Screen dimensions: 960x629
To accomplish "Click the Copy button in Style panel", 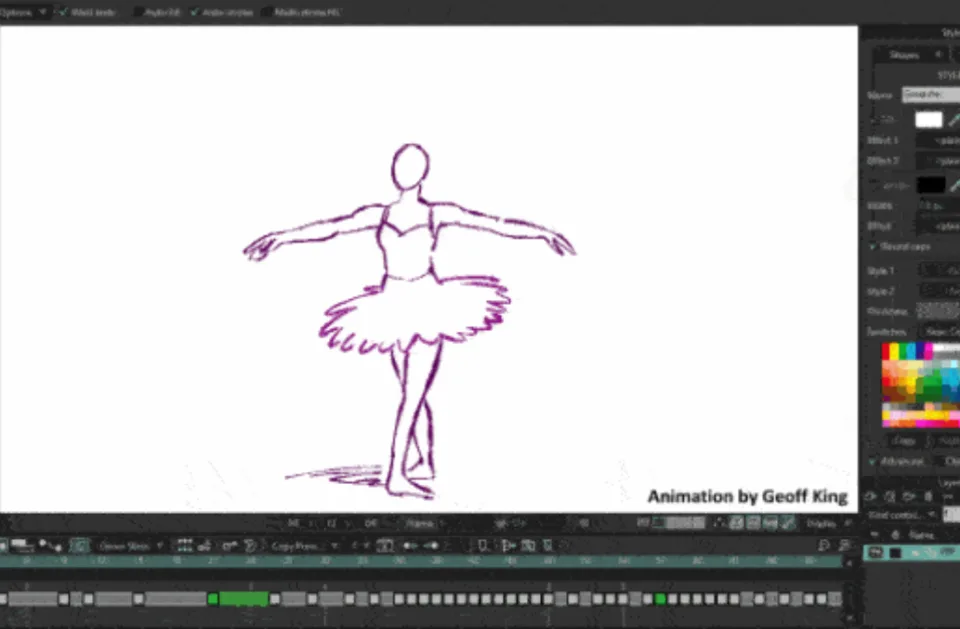I will click(x=903, y=440).
